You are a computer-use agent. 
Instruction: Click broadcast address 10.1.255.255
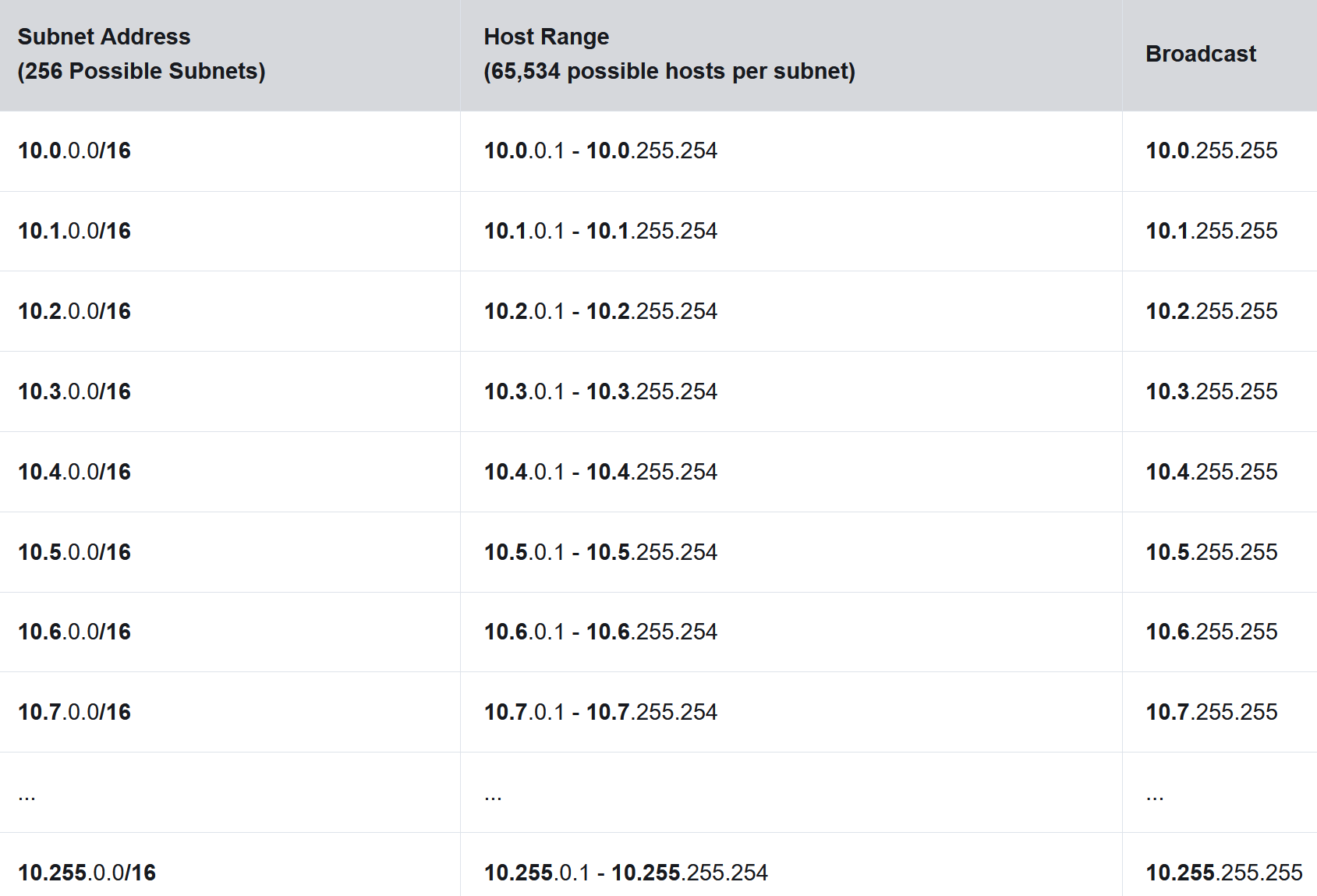coord(1211,231)
